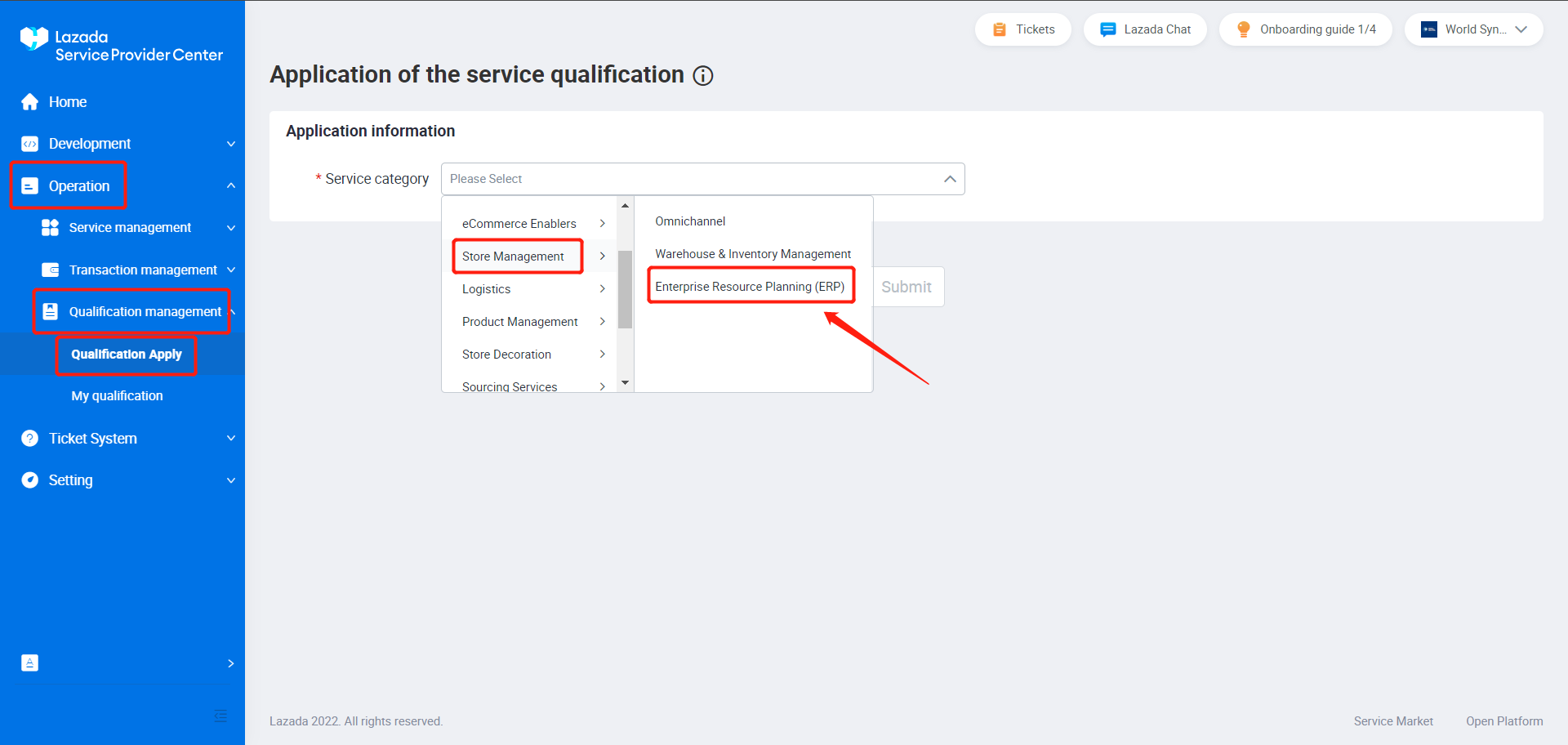The image size is (1568, 745).
Task: Follow the Service Market footer link
Action: point(1393,721)
